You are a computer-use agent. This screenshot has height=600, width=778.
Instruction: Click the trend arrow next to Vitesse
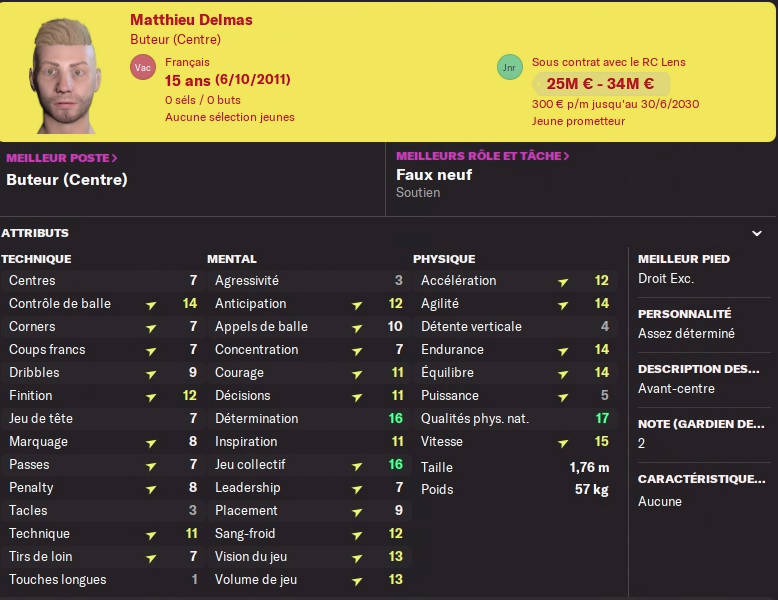(x=563, y=442)
